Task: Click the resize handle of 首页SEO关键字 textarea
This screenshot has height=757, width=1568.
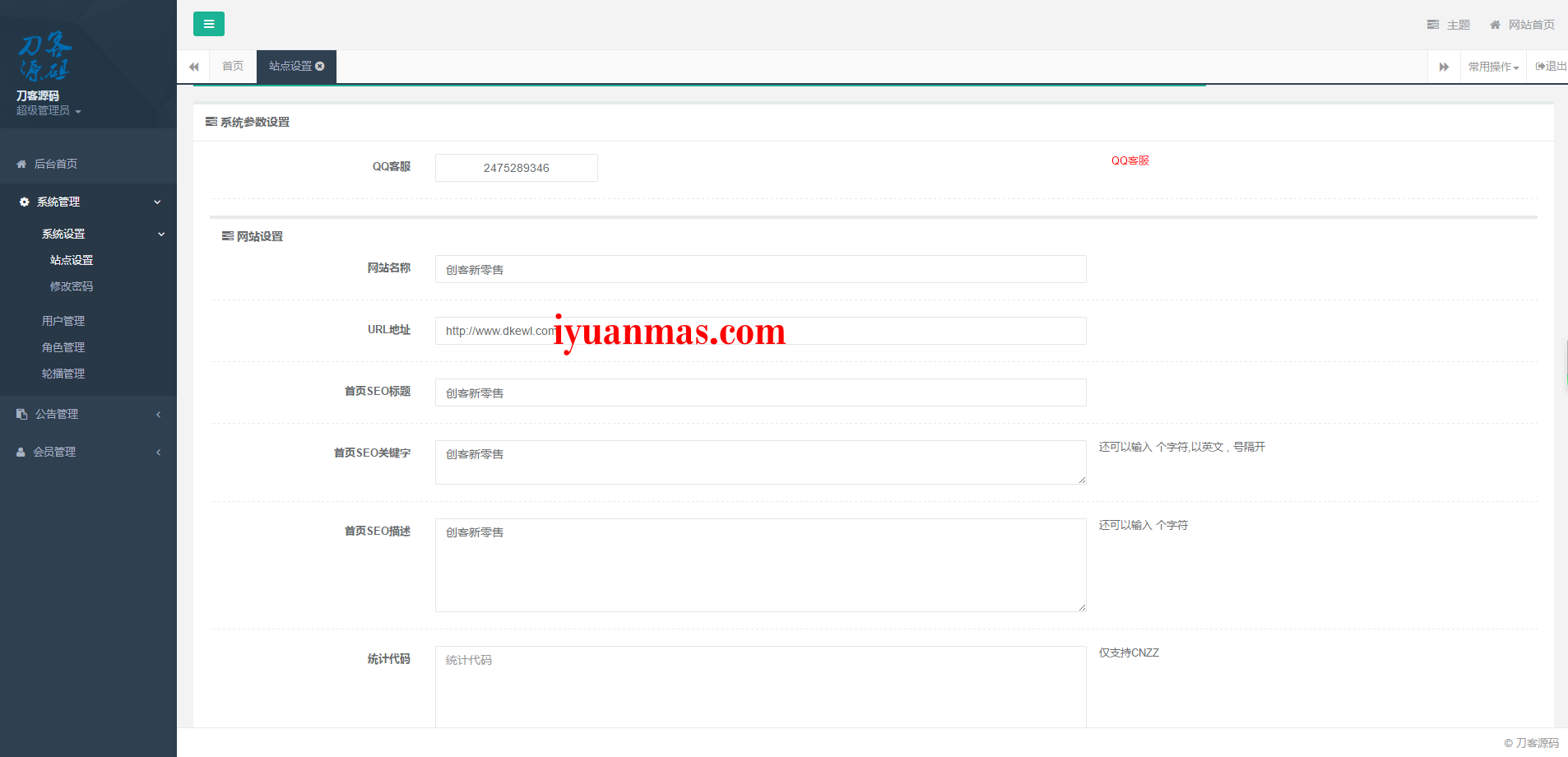Action: (x=1082, y=480)
